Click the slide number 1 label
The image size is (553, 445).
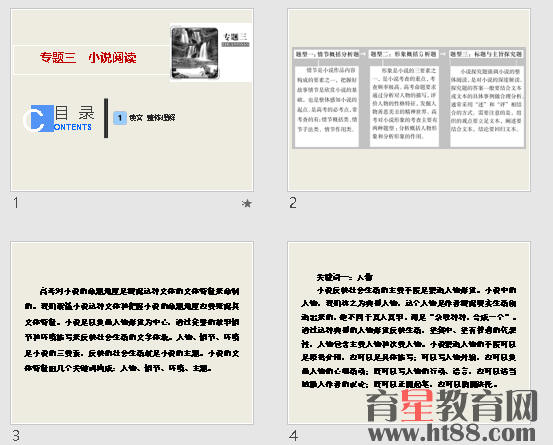click(x=16, y=203)
